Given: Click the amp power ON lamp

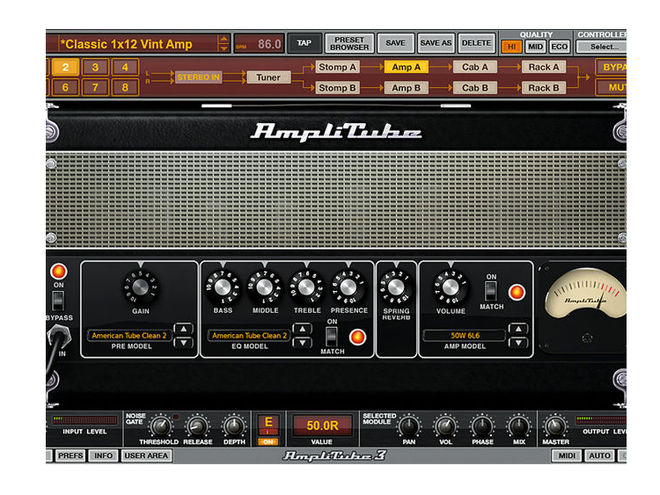Looking at the screenshot, I should (x=59, y=271).
